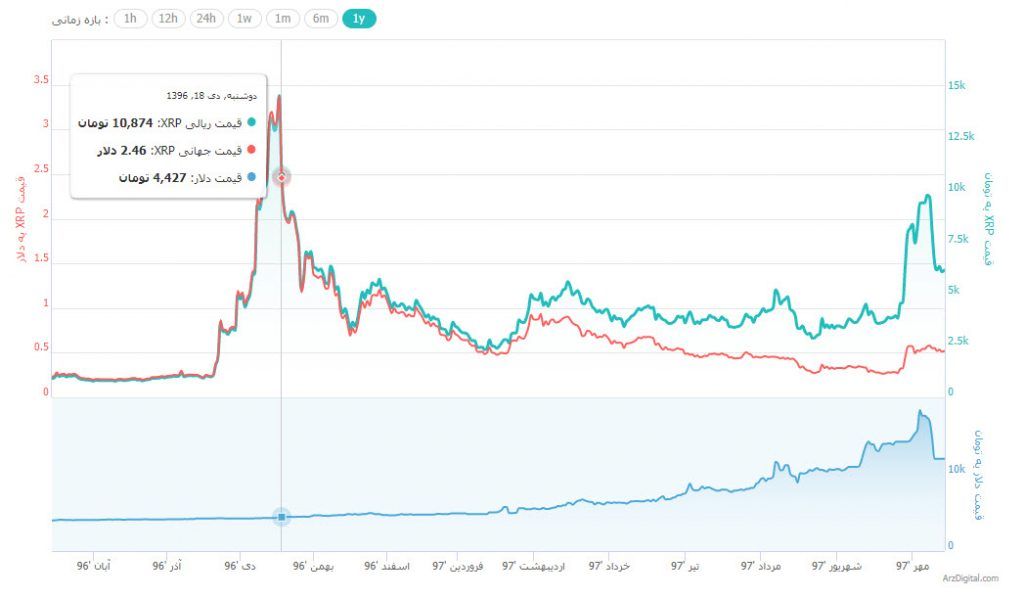Click the 15k right axis label
The image size is (1024, 599).
pos(957,86)
